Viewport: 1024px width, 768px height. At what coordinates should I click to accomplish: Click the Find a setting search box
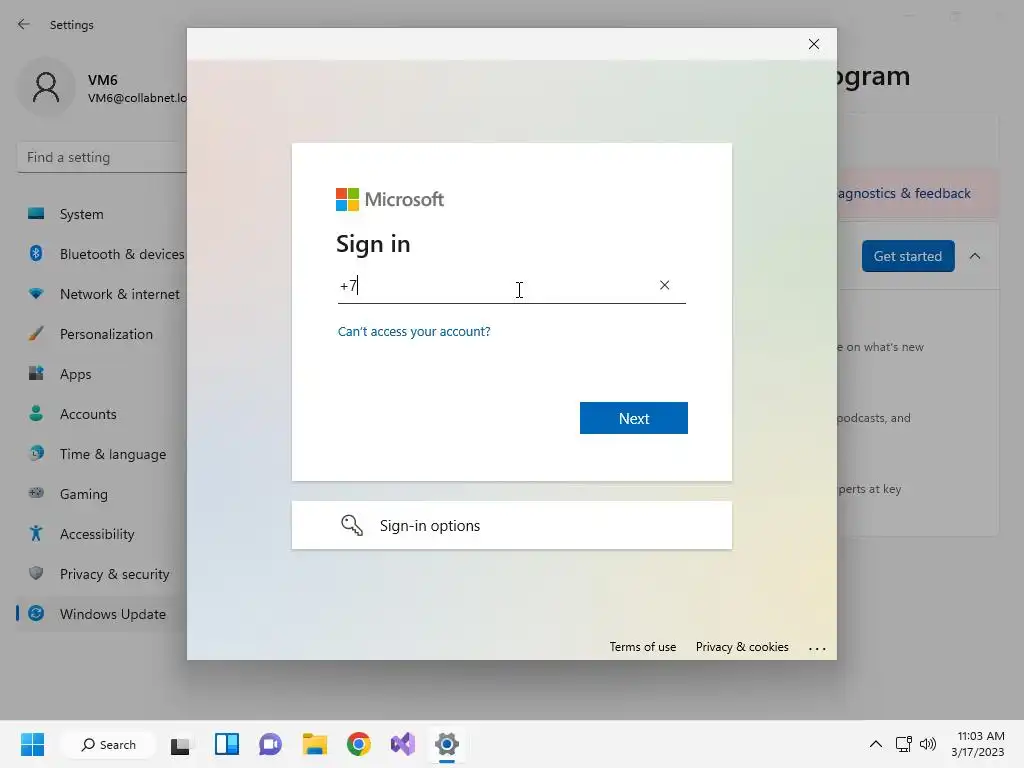pos(102,157)
